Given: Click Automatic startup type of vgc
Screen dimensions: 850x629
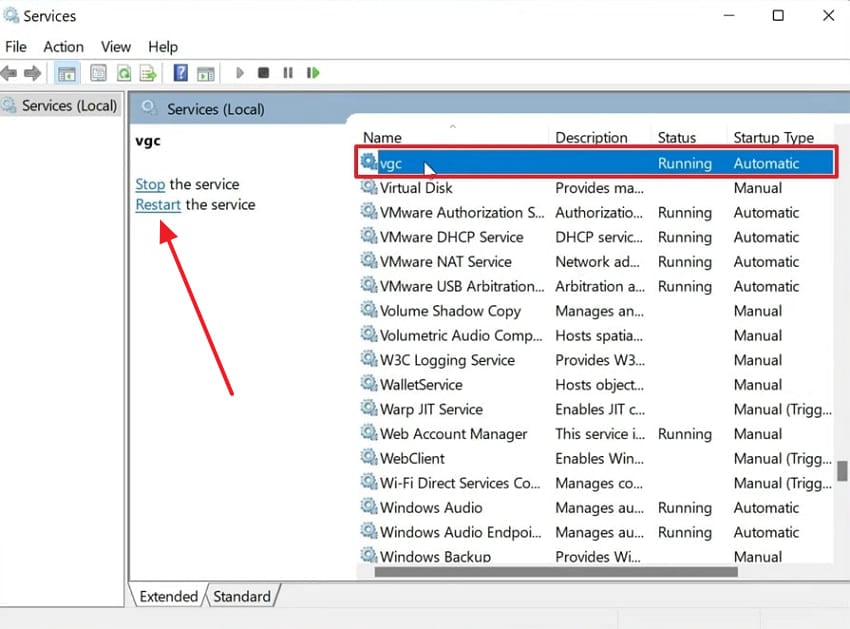Looking at the screenshot, I should point(766,163).
